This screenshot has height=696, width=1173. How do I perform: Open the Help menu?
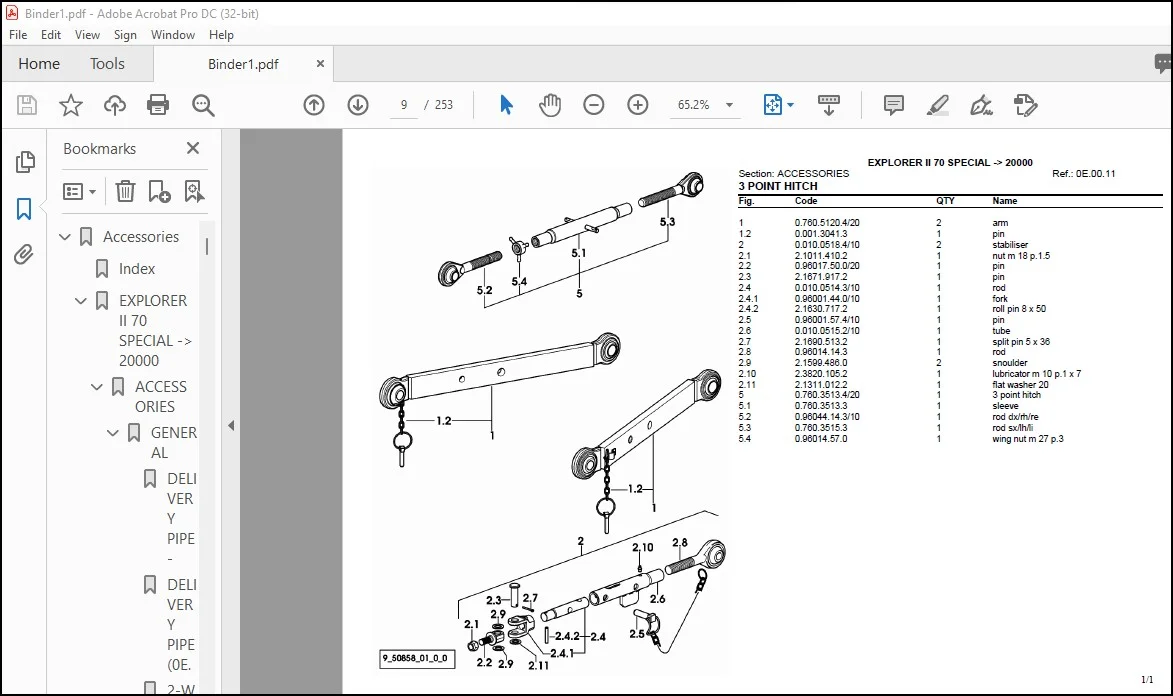point(221,34)
